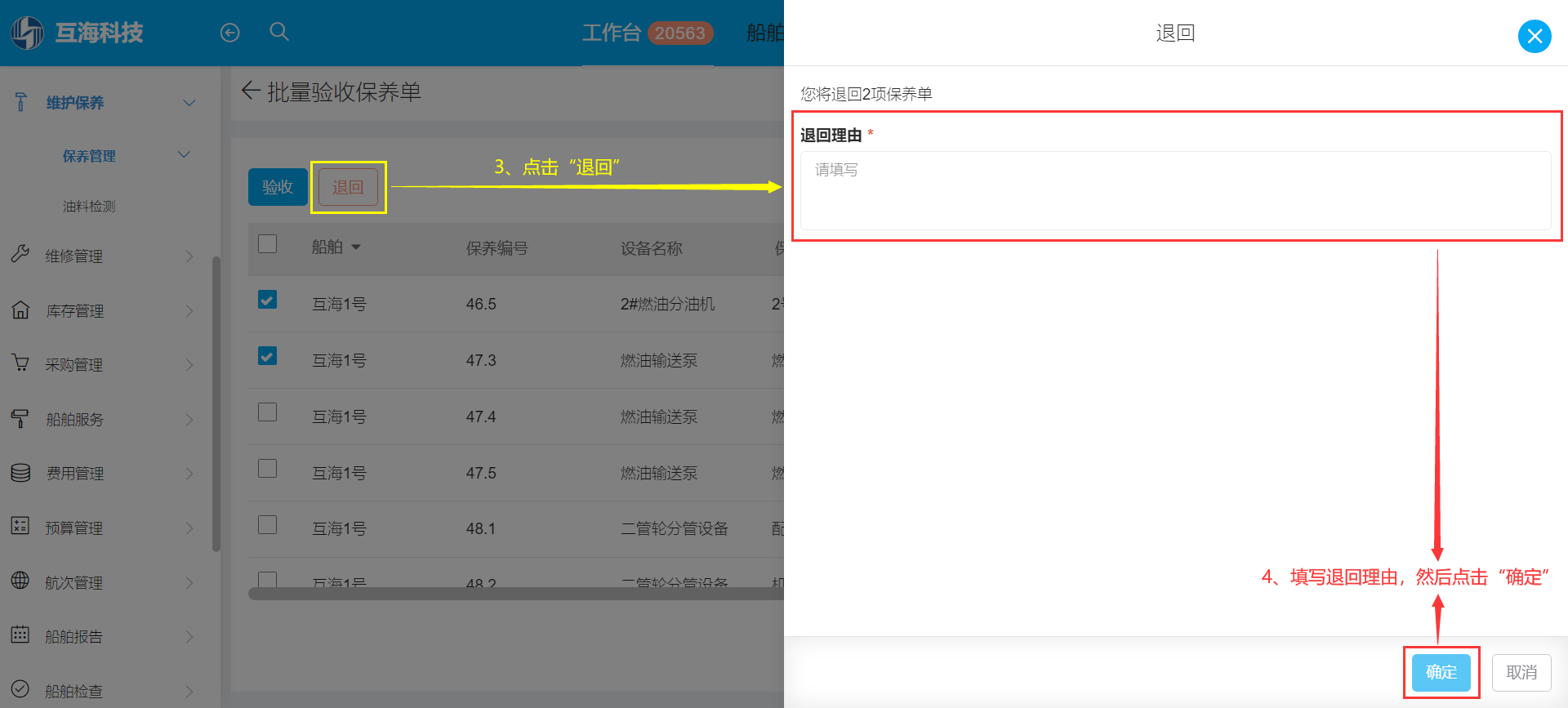Click the sidebar vertical scrollbar
Screen dimensions: 1568x708
[x=216, y=404]
